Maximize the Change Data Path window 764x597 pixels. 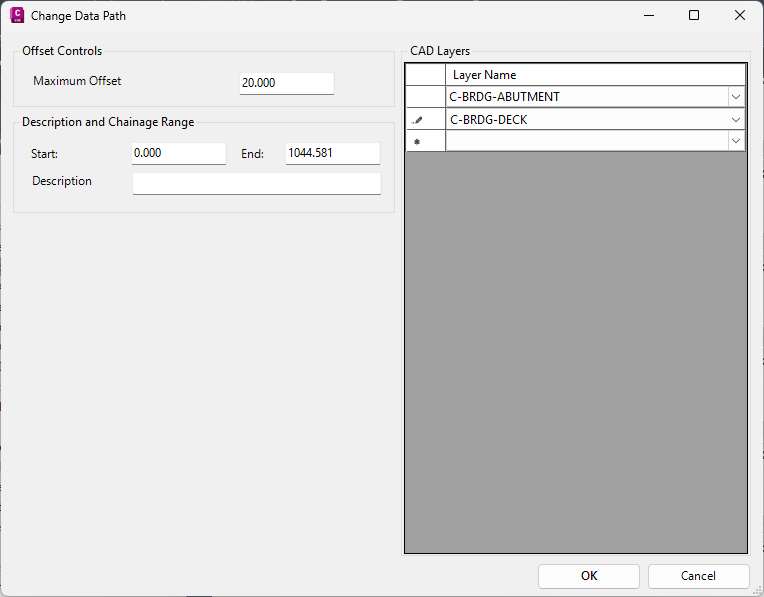click(694, 16)
